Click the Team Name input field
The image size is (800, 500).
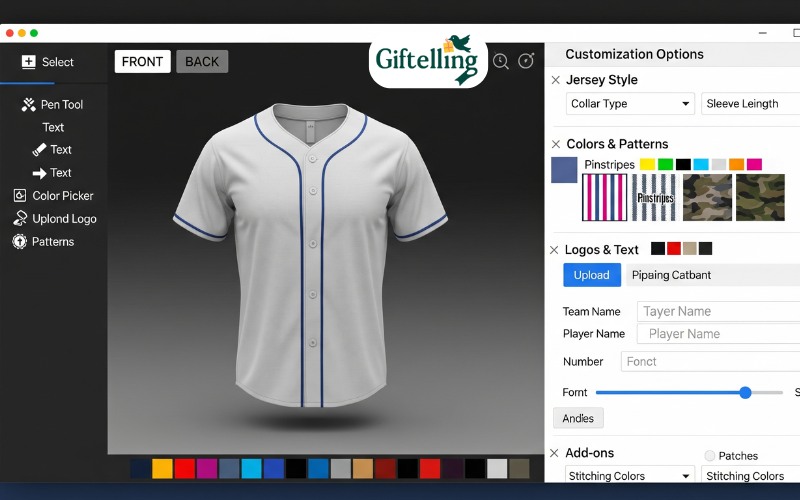pyautogui.click(x=718, y=311)
